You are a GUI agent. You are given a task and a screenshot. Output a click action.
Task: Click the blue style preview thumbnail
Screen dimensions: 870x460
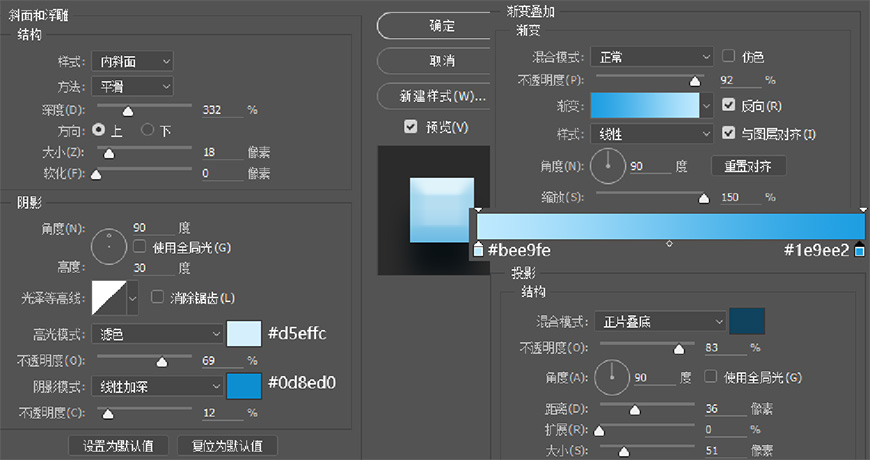coord(442,210)
